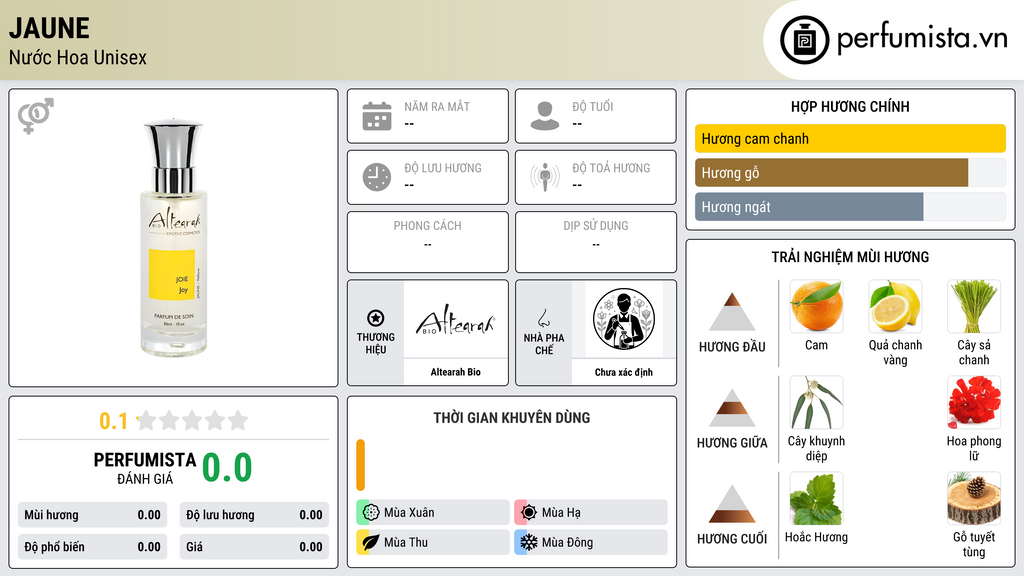This screenshot has width=1024, height=576.
Task: Click the perfume bottle product image
Action: coord(174,238)
